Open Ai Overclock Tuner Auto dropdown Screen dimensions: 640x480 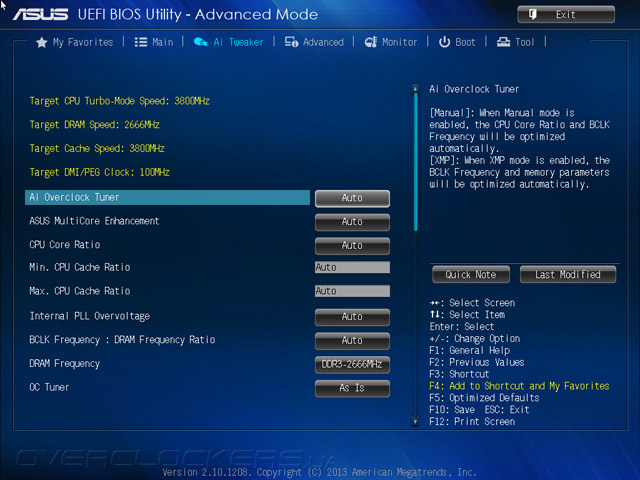pos(352,198)
